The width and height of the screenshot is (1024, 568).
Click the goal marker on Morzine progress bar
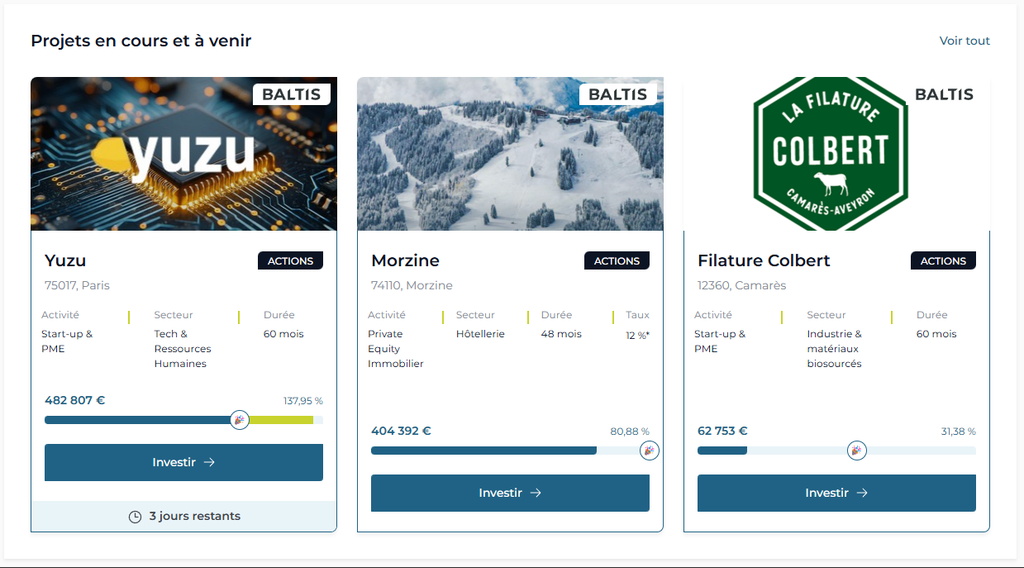[x=649, y=450]
